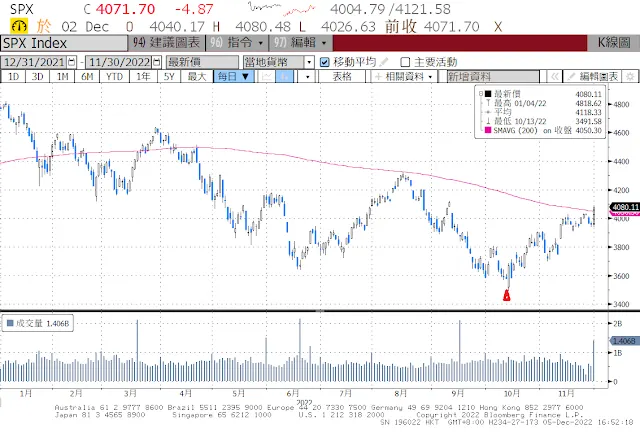The height and width of the screenshot is (441, 640).
Task: Click the SPX Index security field
Action: click(64, 43)
